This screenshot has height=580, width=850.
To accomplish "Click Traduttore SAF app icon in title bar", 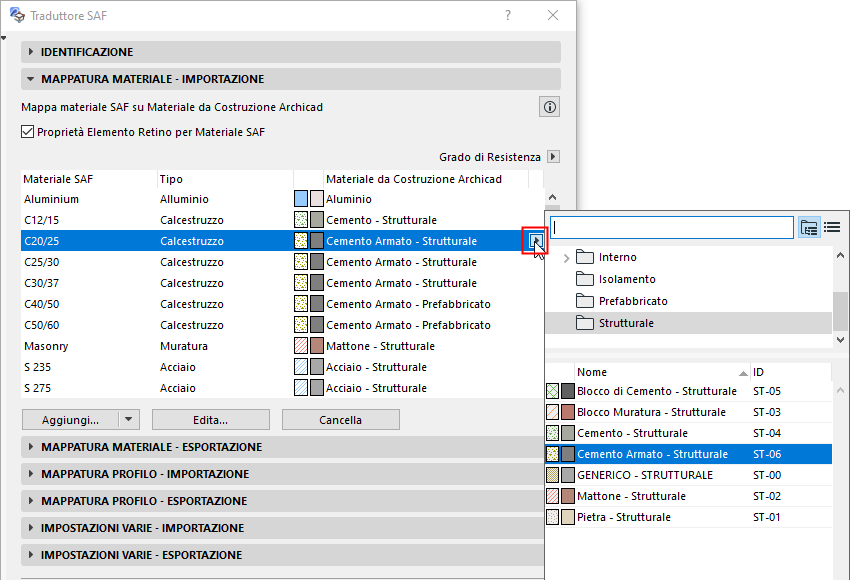I will point(17,15).
